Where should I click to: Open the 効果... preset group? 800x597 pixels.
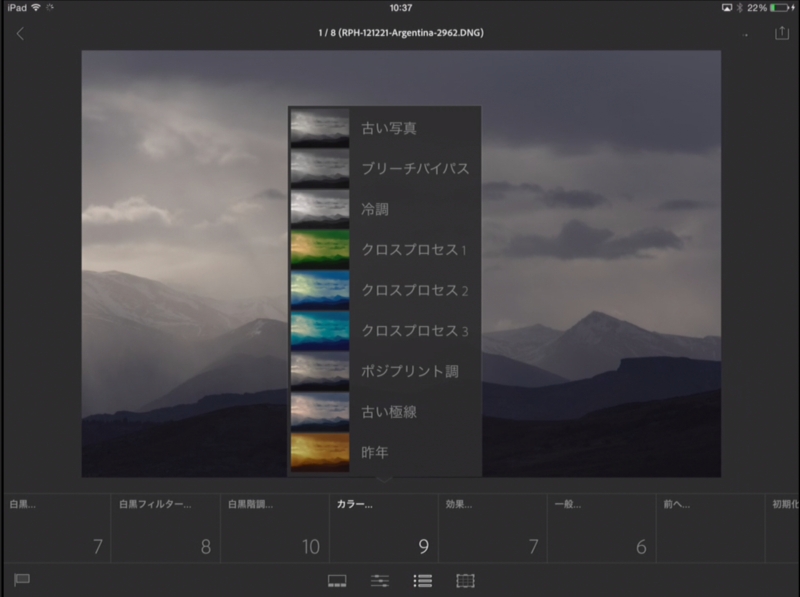point(493,528)
